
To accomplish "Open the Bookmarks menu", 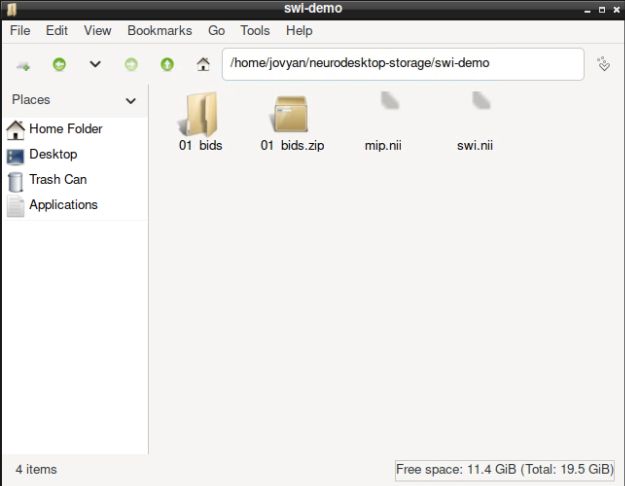I will point(159,31).
